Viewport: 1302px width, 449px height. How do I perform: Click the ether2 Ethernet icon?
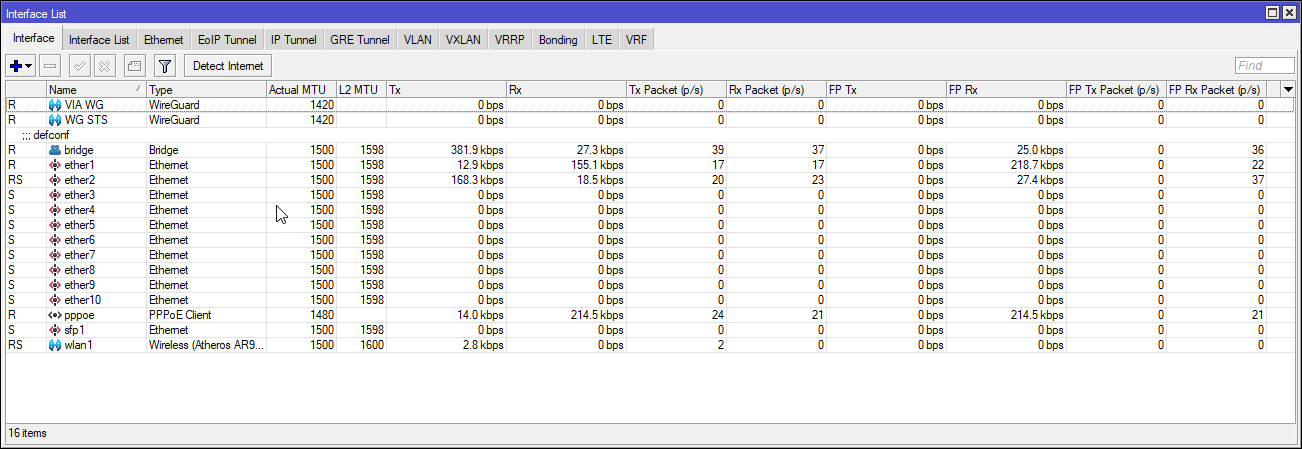(55, 180)
